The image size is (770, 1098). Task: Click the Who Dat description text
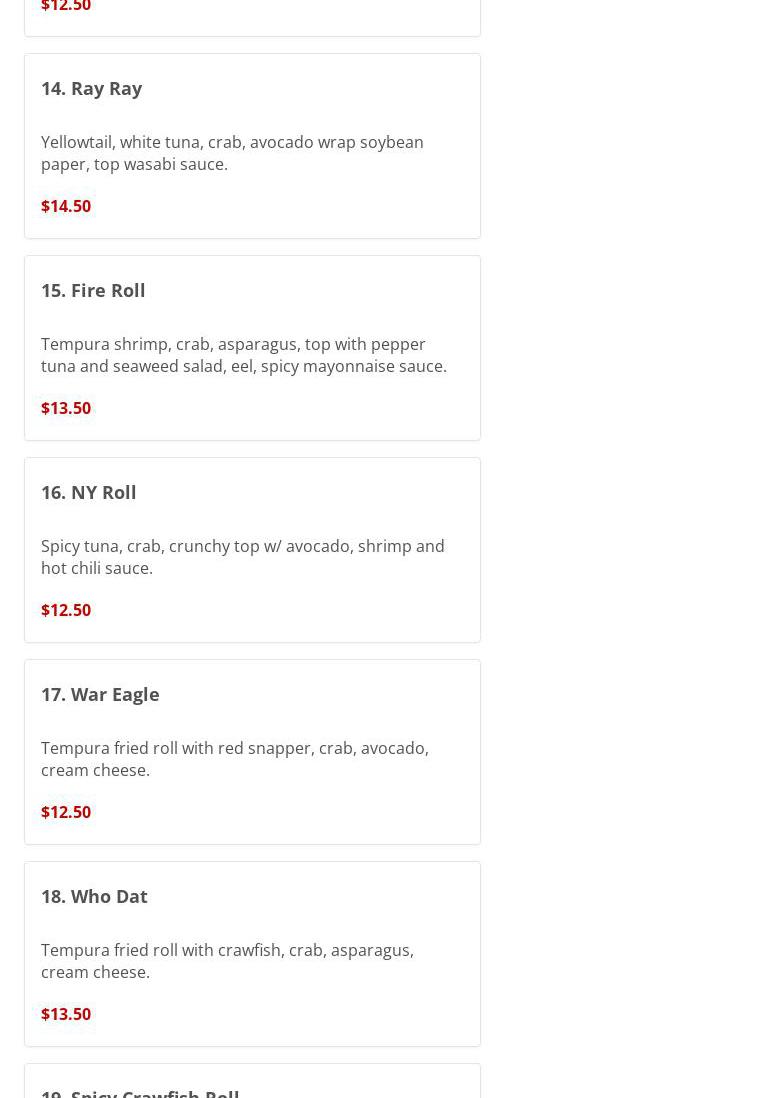point(227,961)
